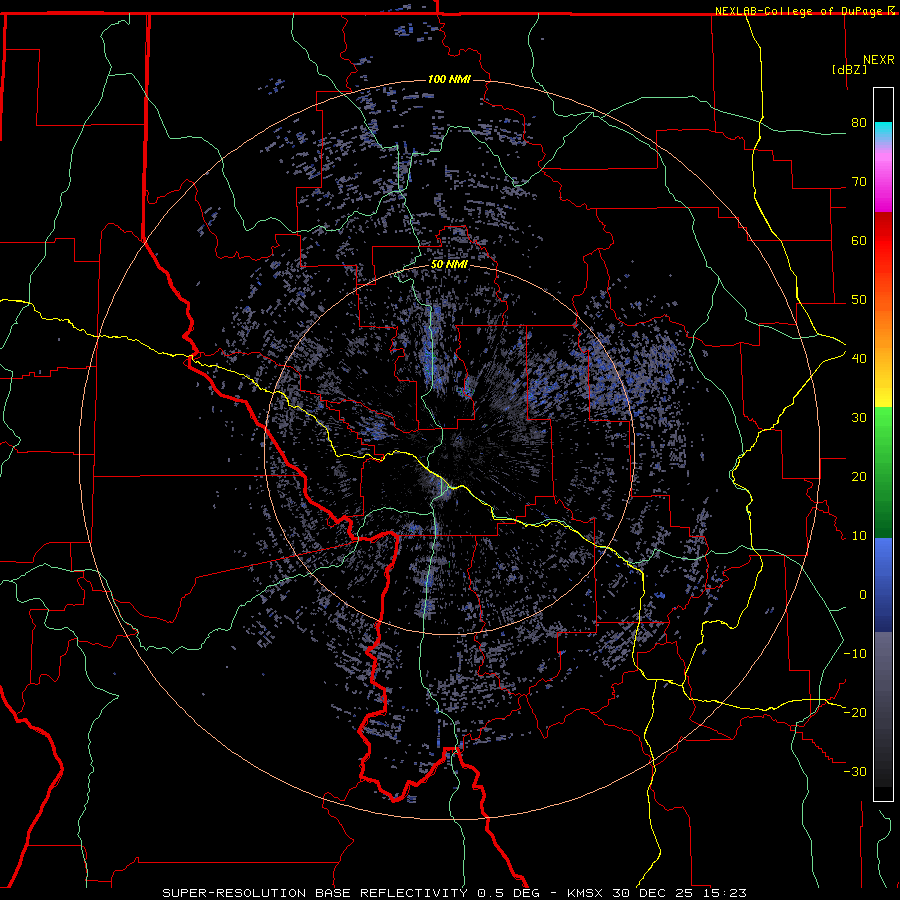Click the [dBZ] units label
This screenshot has width=900, height=900.
click(849, 69)
